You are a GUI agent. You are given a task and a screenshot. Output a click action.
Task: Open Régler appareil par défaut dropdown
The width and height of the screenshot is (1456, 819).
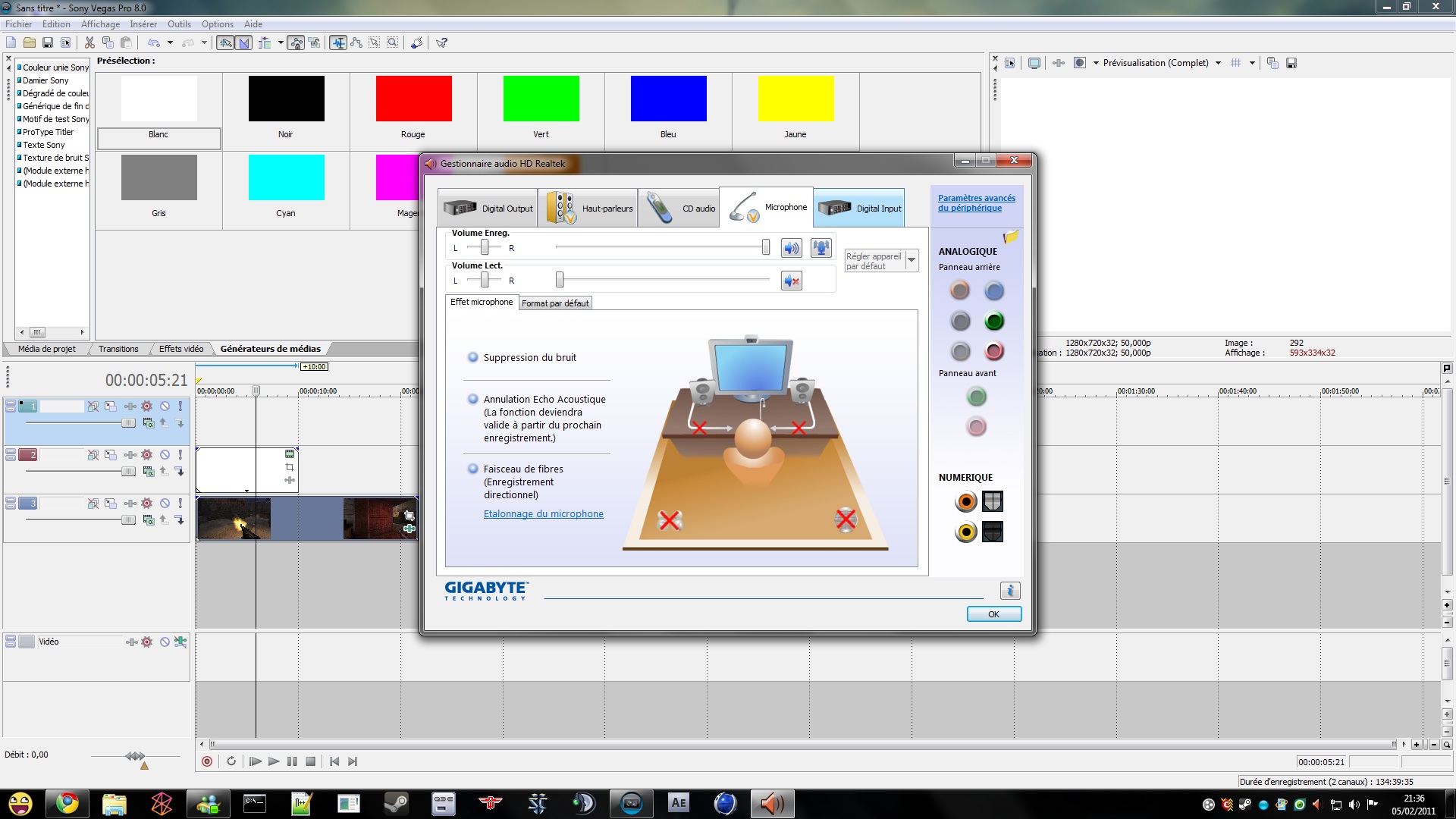912,261
